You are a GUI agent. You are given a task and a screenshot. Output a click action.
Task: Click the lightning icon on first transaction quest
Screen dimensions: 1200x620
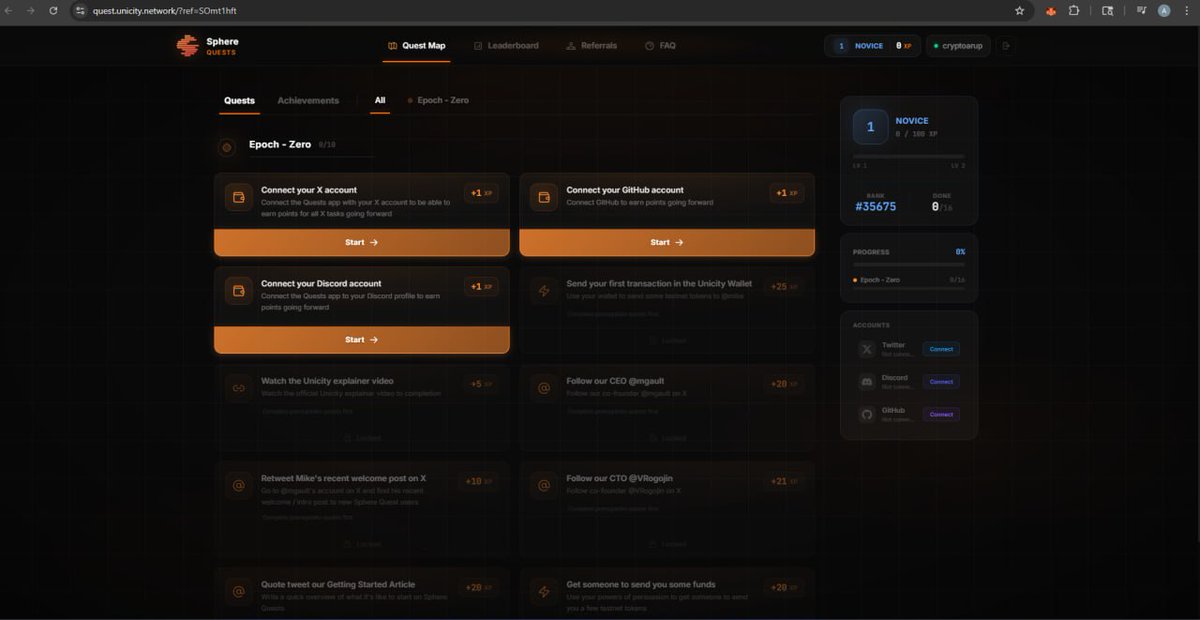544,291
